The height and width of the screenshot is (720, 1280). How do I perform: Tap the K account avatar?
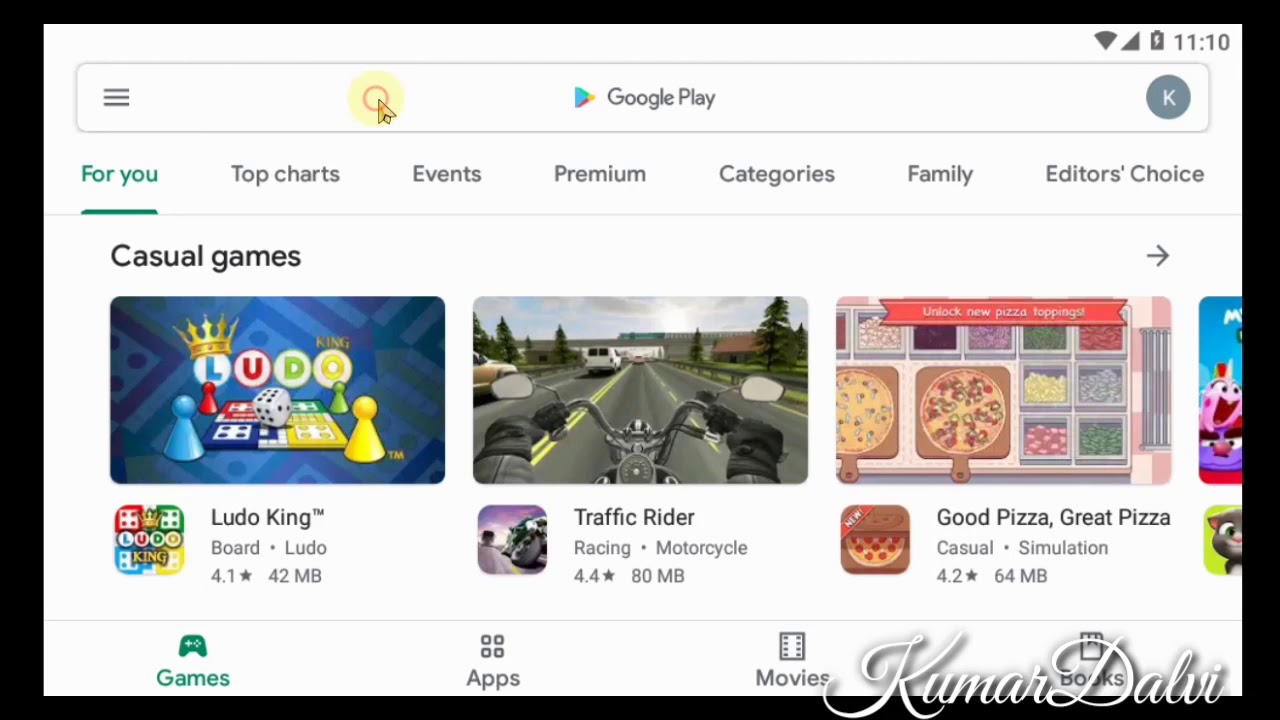(1168, 98)
